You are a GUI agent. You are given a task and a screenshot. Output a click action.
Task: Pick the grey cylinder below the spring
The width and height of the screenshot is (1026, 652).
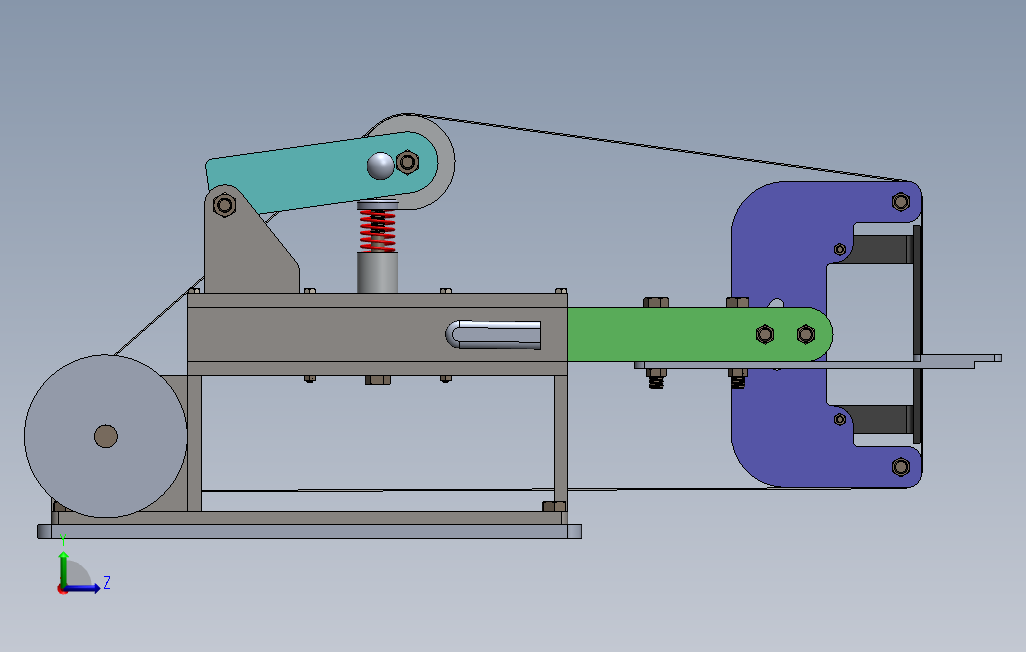click(378, 272)
